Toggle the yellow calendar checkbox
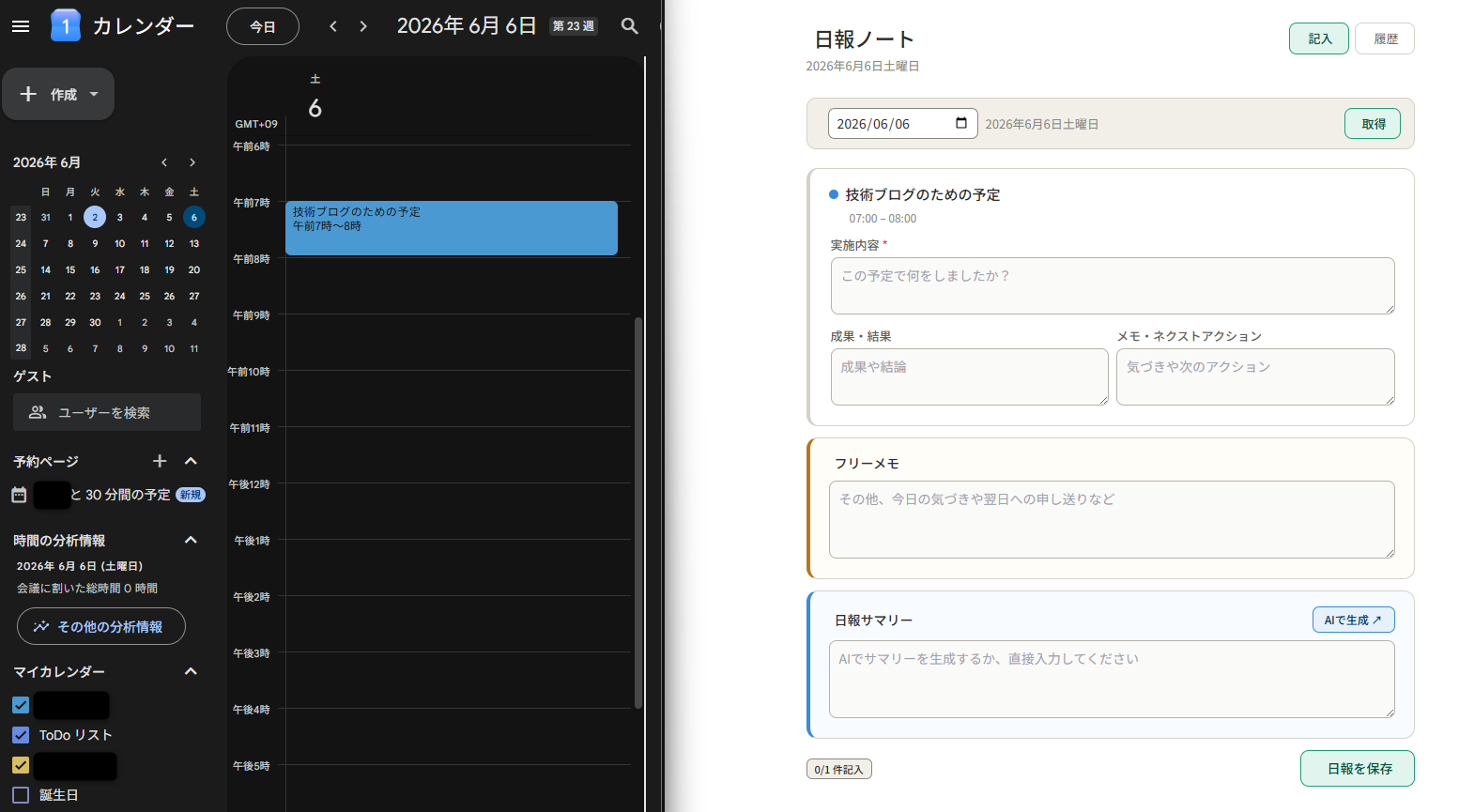 click(x=21, y=765)
